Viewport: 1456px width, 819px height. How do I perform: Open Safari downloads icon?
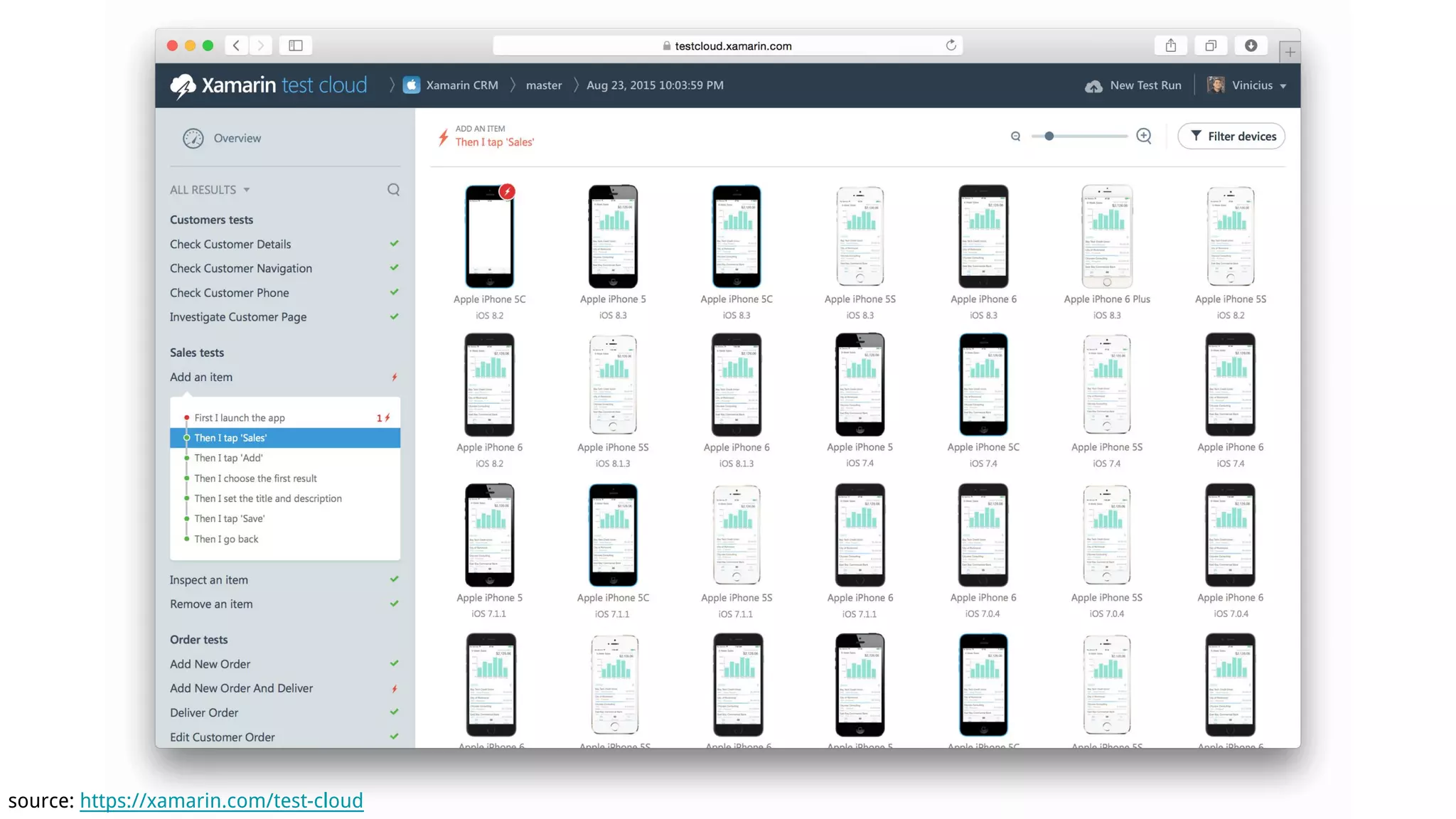(x=1251, y=45)
